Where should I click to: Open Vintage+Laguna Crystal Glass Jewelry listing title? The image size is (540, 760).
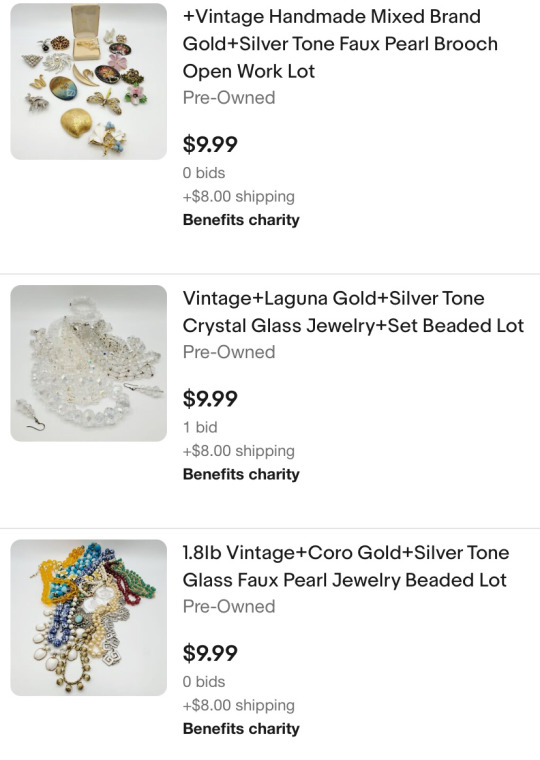click(x=353, y=312)
